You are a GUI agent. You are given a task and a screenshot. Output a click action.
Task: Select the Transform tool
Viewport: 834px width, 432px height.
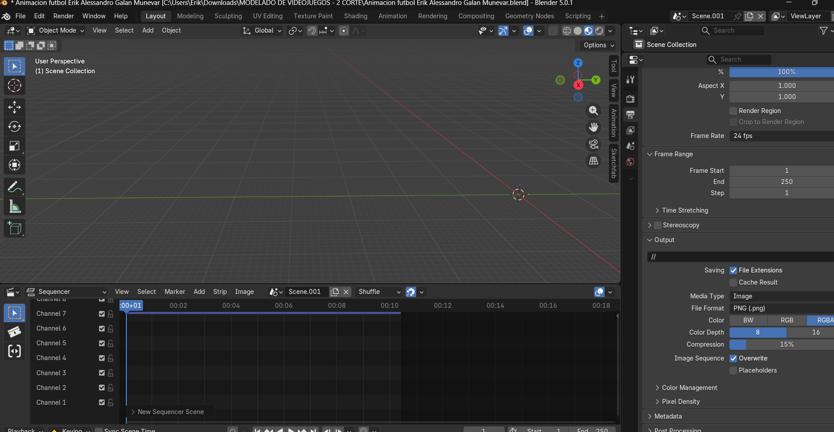click(14, 165)
